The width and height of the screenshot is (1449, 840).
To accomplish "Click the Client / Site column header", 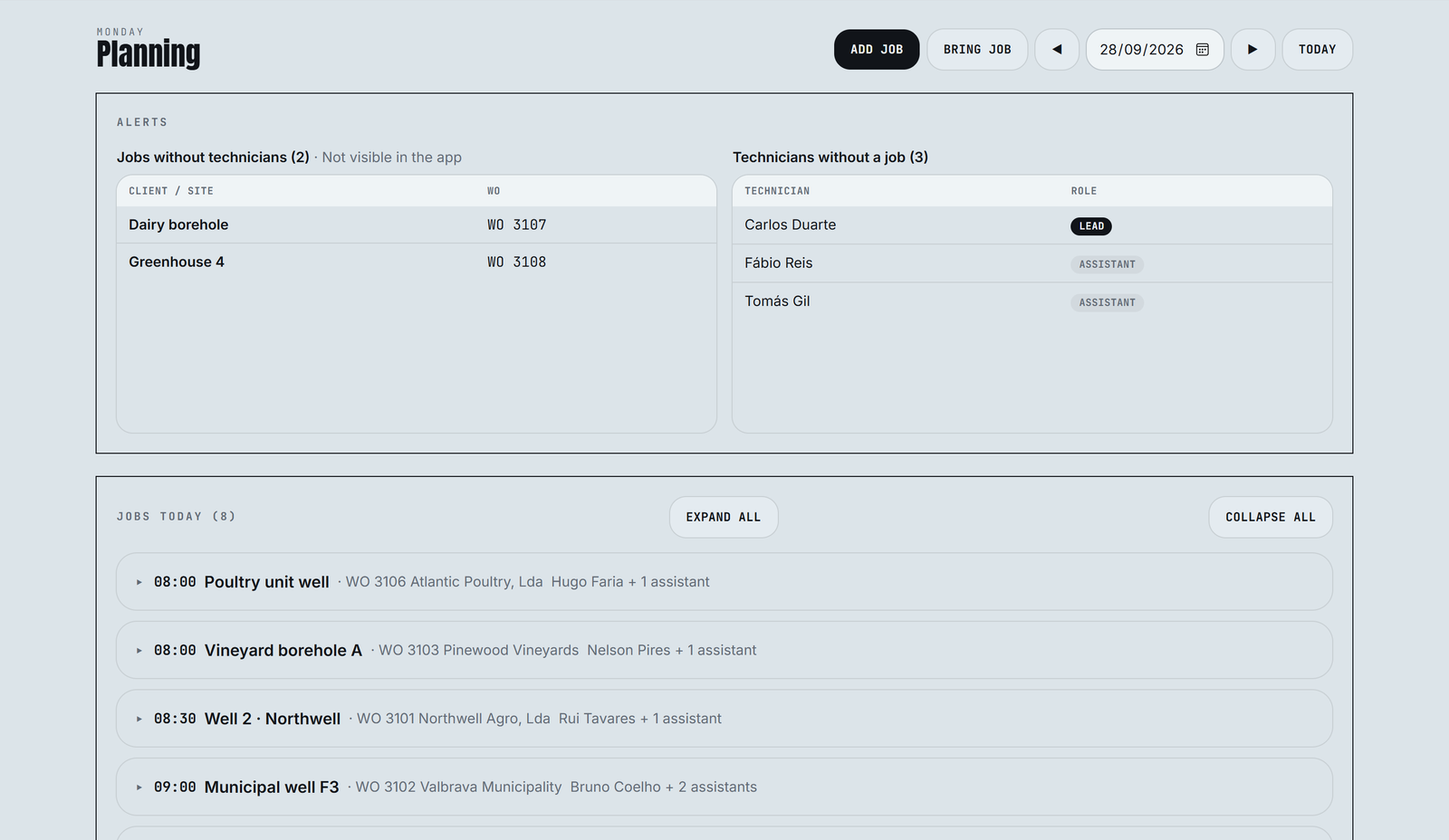I will [x=171, y=191].
